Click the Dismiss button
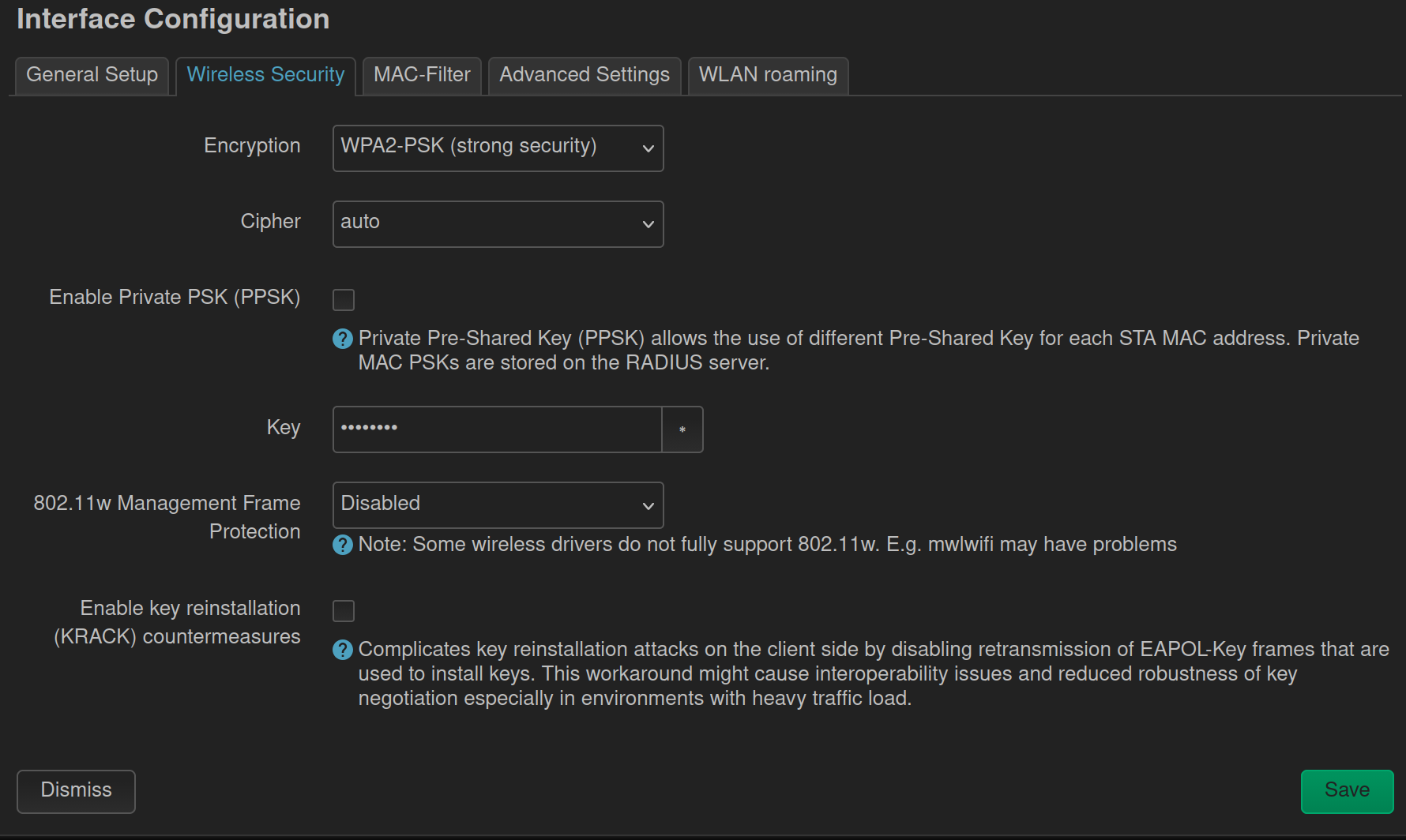This screenshot has height=840, width=1406. point(76,791)
